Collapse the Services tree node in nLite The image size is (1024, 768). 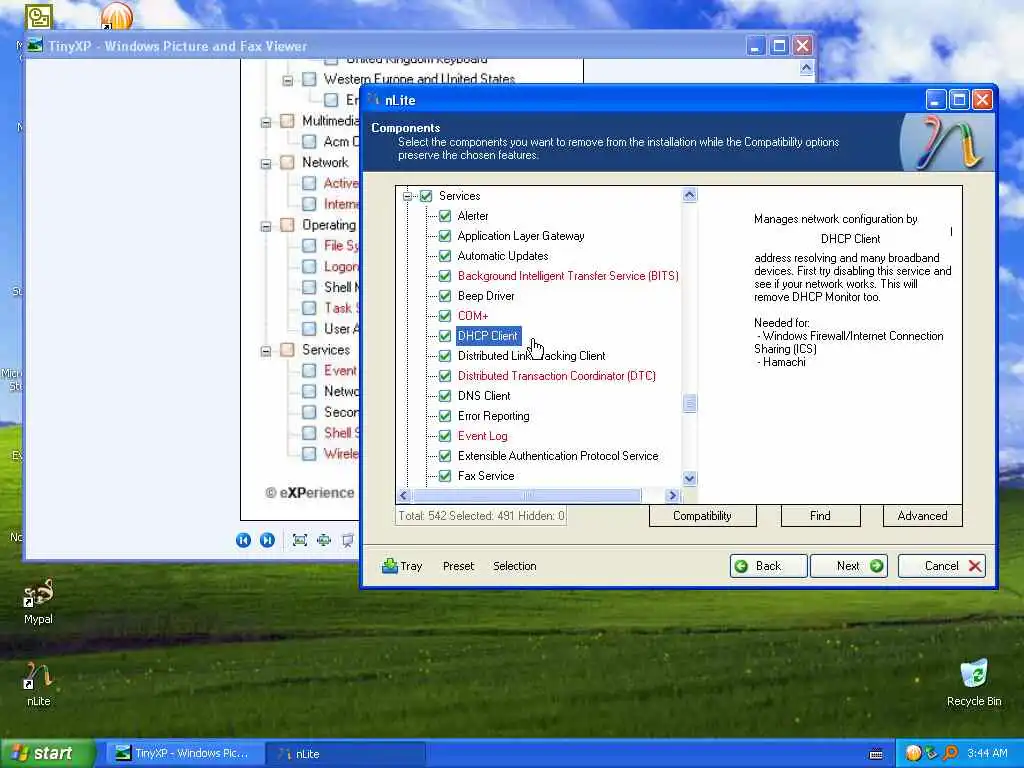coord(407,196)
